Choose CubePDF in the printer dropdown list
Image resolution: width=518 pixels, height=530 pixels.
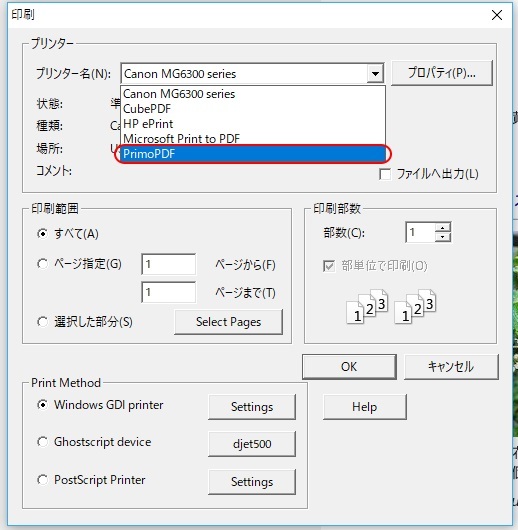pyautogui.click(x=253, y=109)
